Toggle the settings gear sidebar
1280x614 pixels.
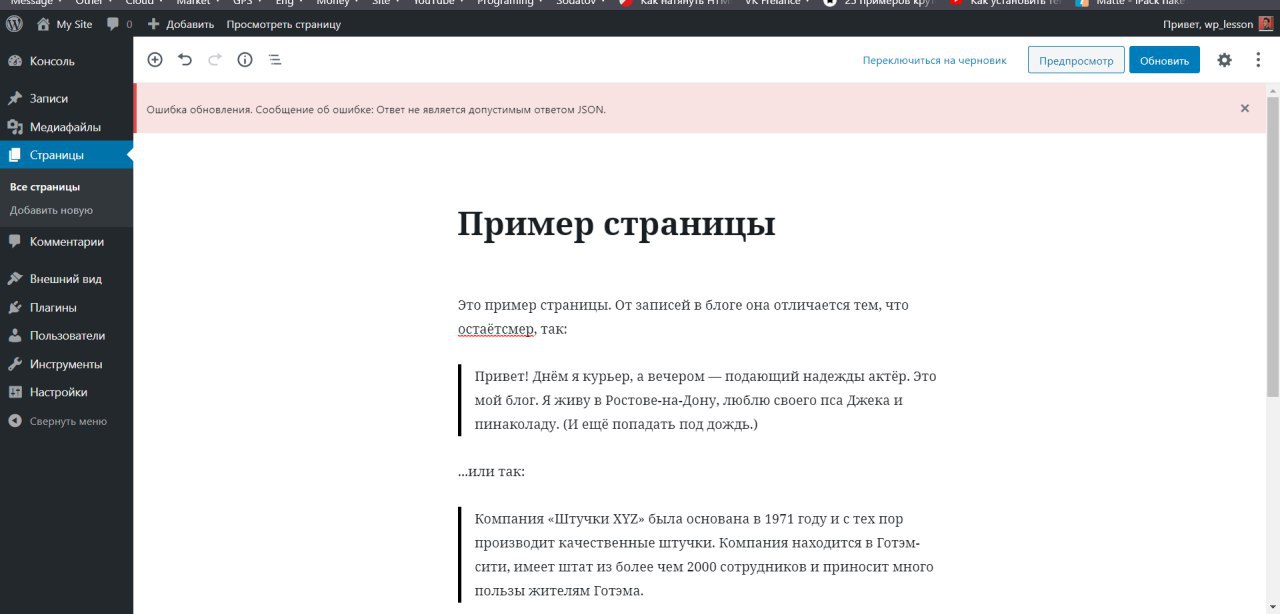(1224, 60)
